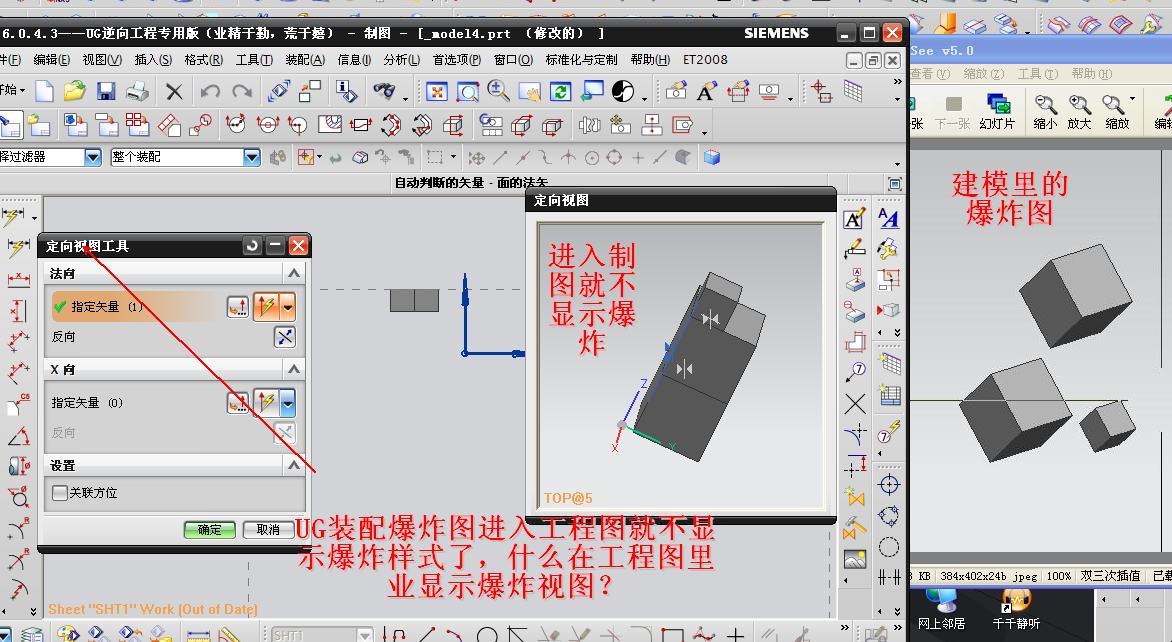1172x642 pixels.
Task: Open a part with the folder icon
Action: click(74, 91)
